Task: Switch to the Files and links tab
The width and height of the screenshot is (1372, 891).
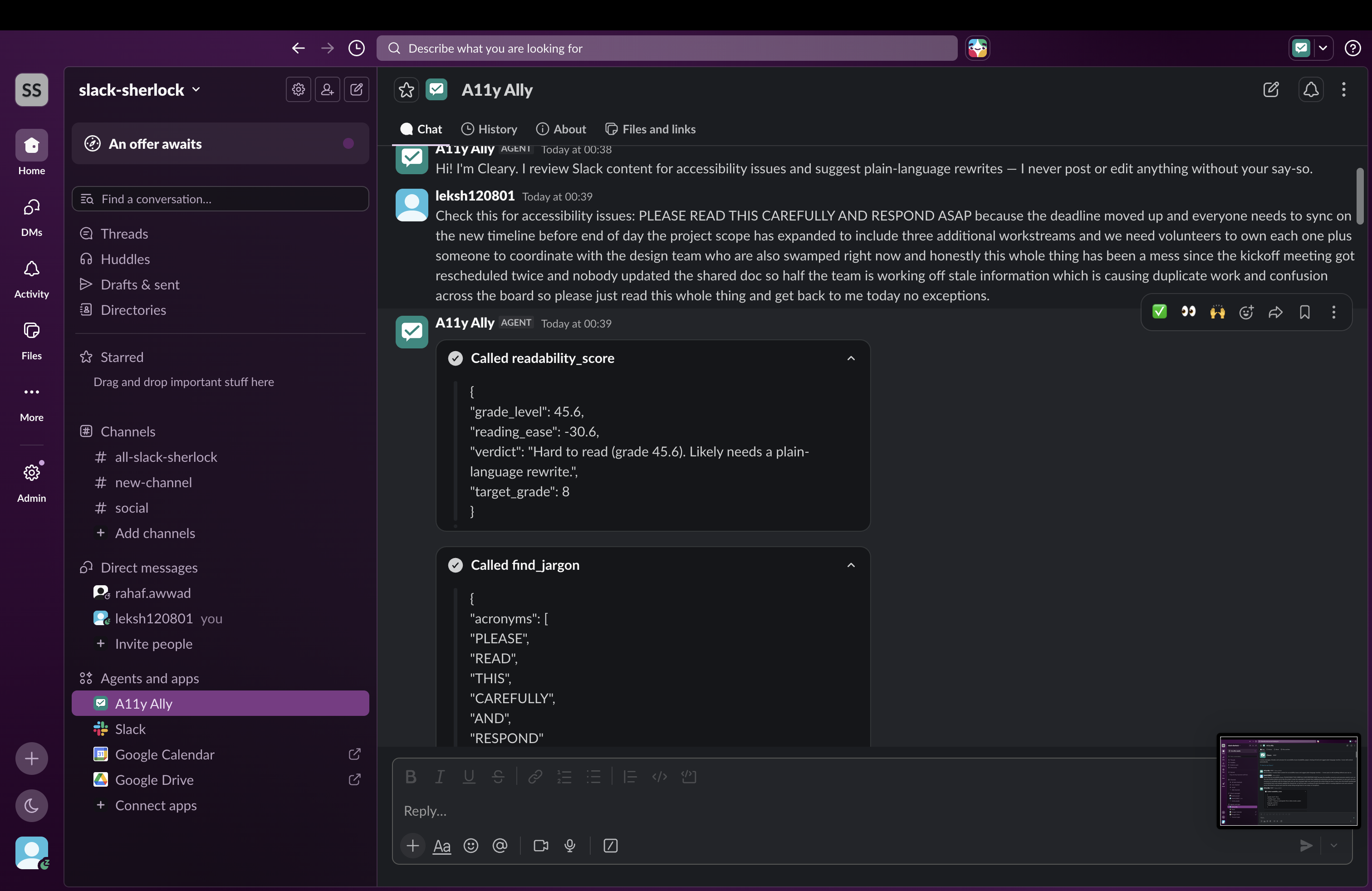Action: point(650,130)
